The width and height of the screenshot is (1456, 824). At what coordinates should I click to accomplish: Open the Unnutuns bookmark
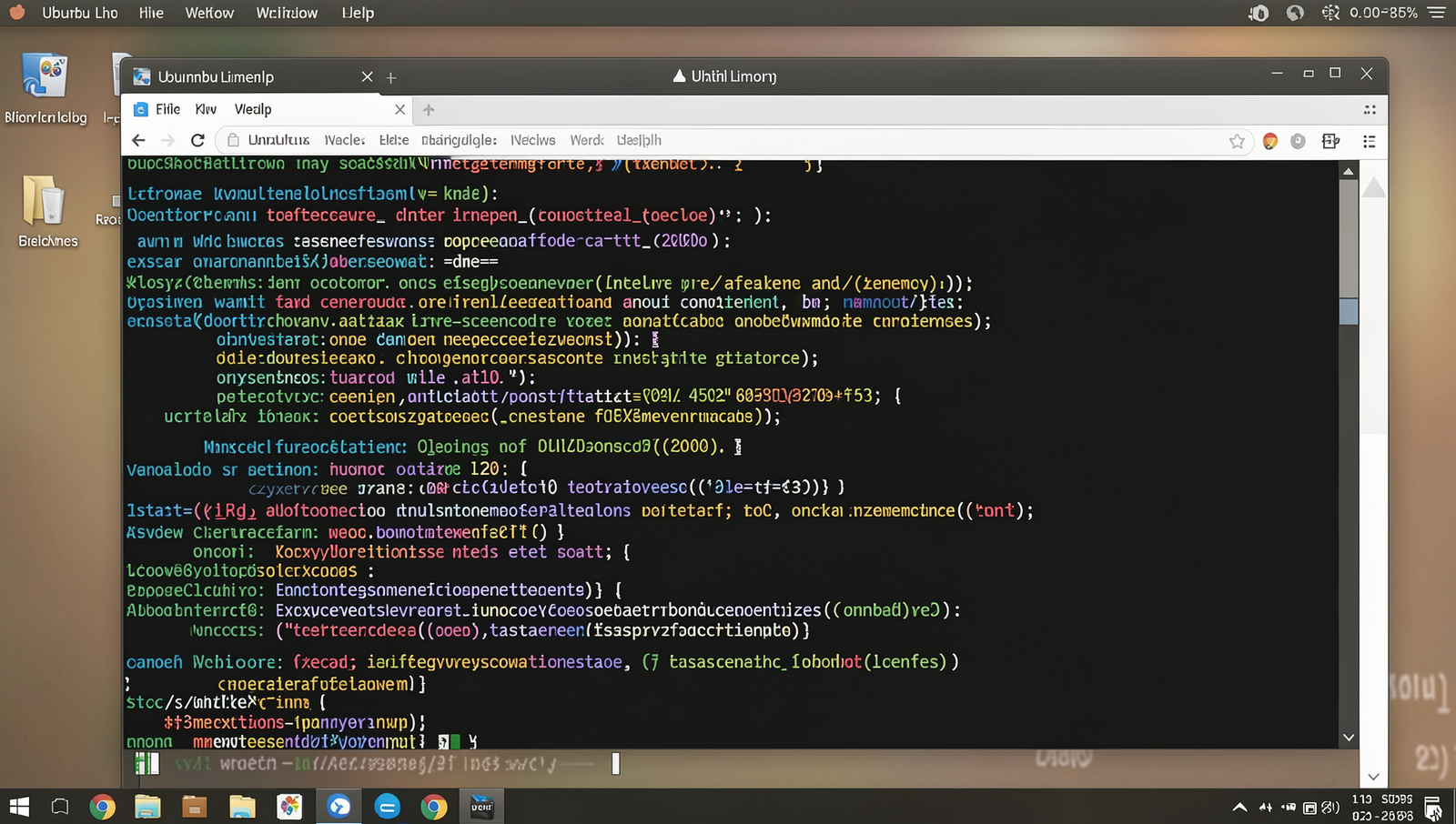(x=278, y=140)
